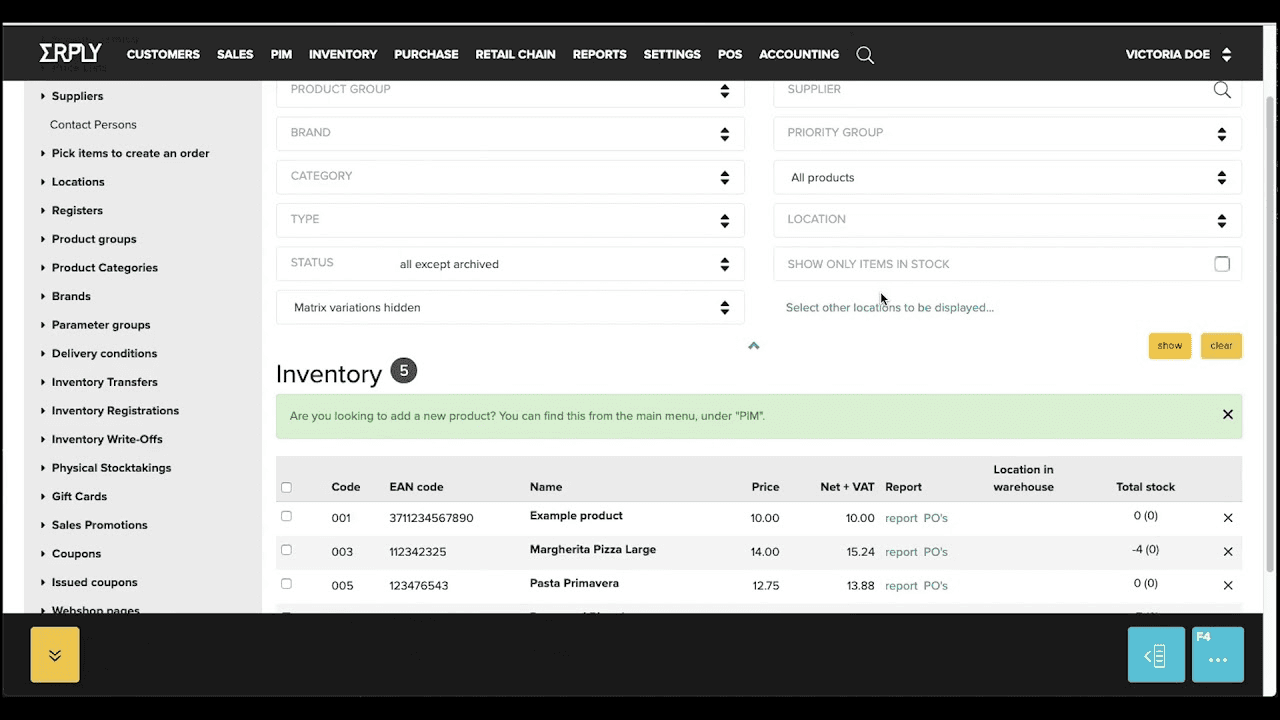Click Select other locations to be displayed
The image size is (1280, 720).
tap(890, 308)
